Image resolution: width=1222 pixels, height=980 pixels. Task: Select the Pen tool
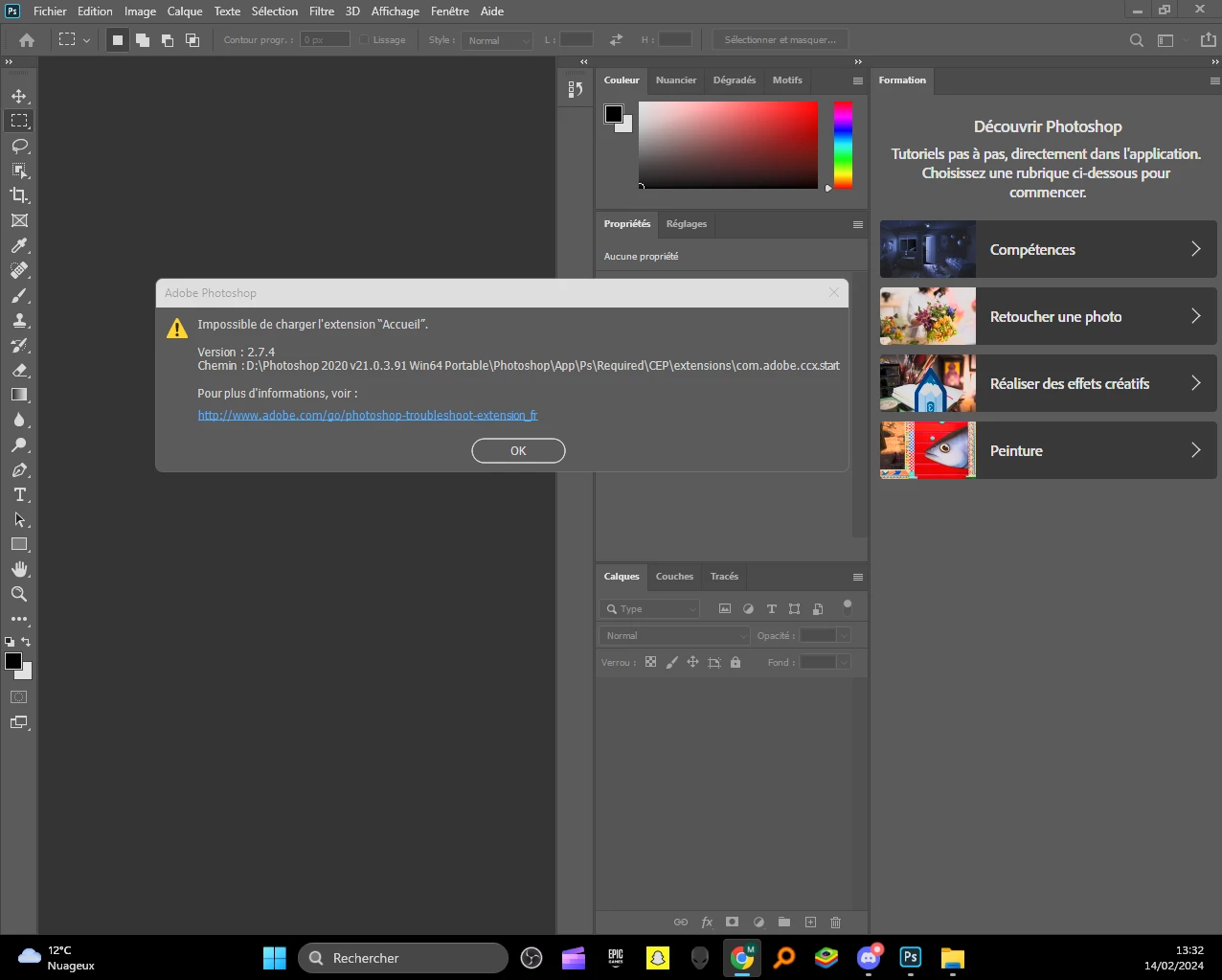tap(19, 469)
